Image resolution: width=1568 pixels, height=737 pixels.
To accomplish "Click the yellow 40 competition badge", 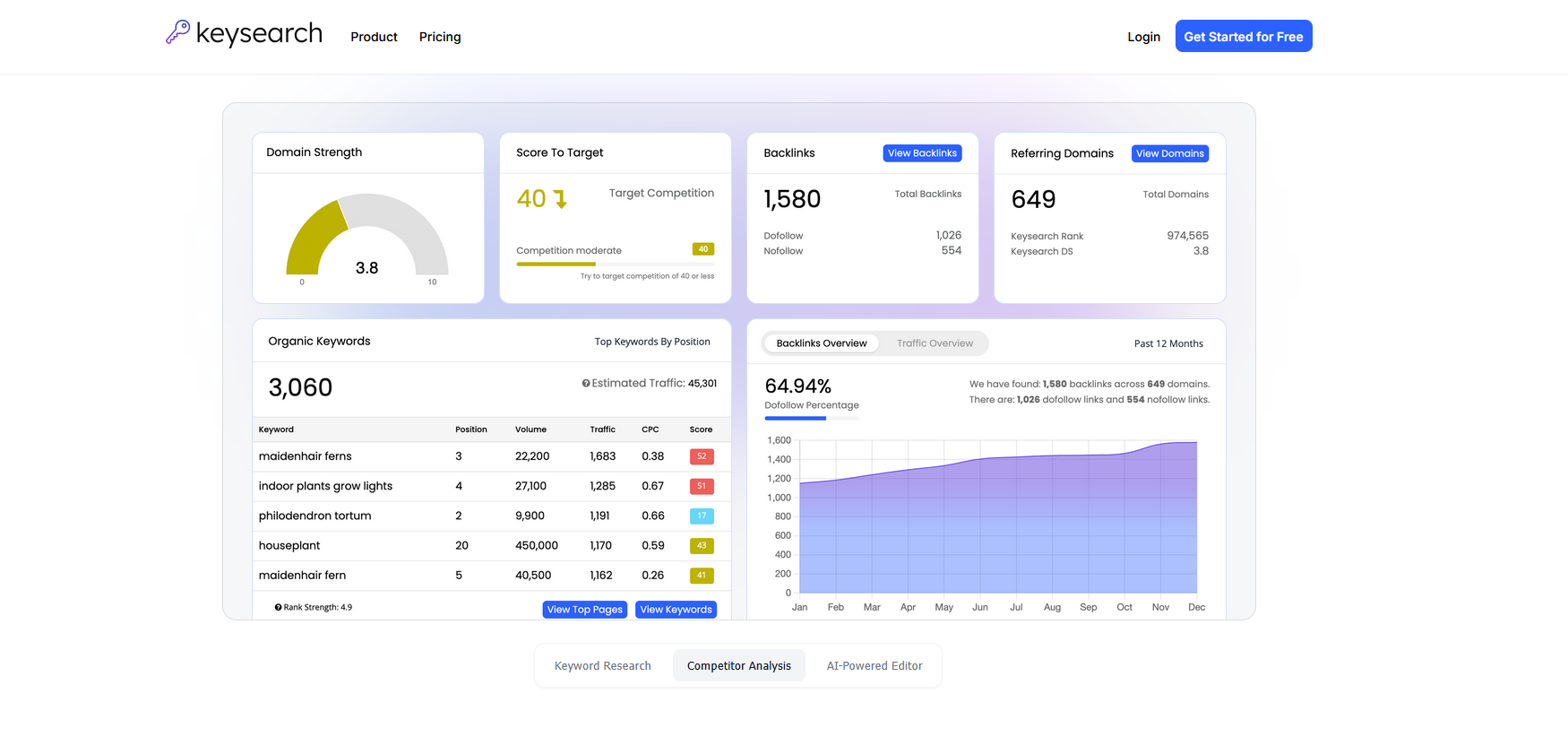I will click(x=703, y=249).
